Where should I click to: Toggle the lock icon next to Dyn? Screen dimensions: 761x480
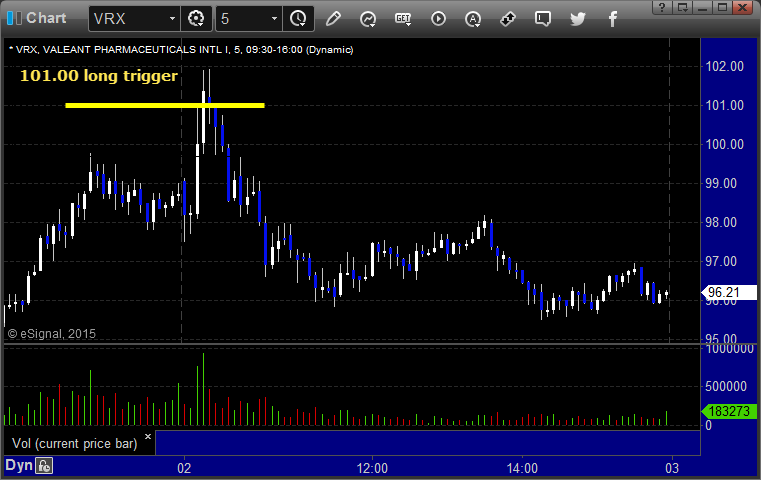44,466
